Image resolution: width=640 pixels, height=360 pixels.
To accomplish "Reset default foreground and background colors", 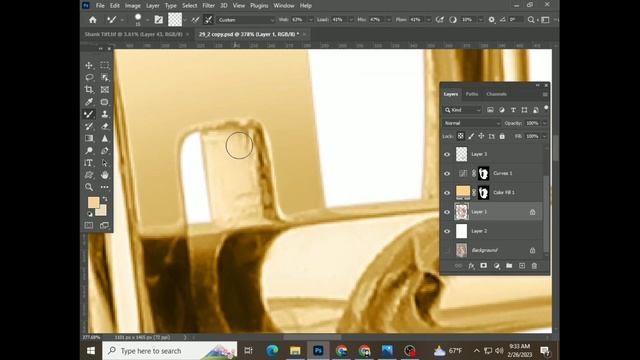I will [89, 214].
